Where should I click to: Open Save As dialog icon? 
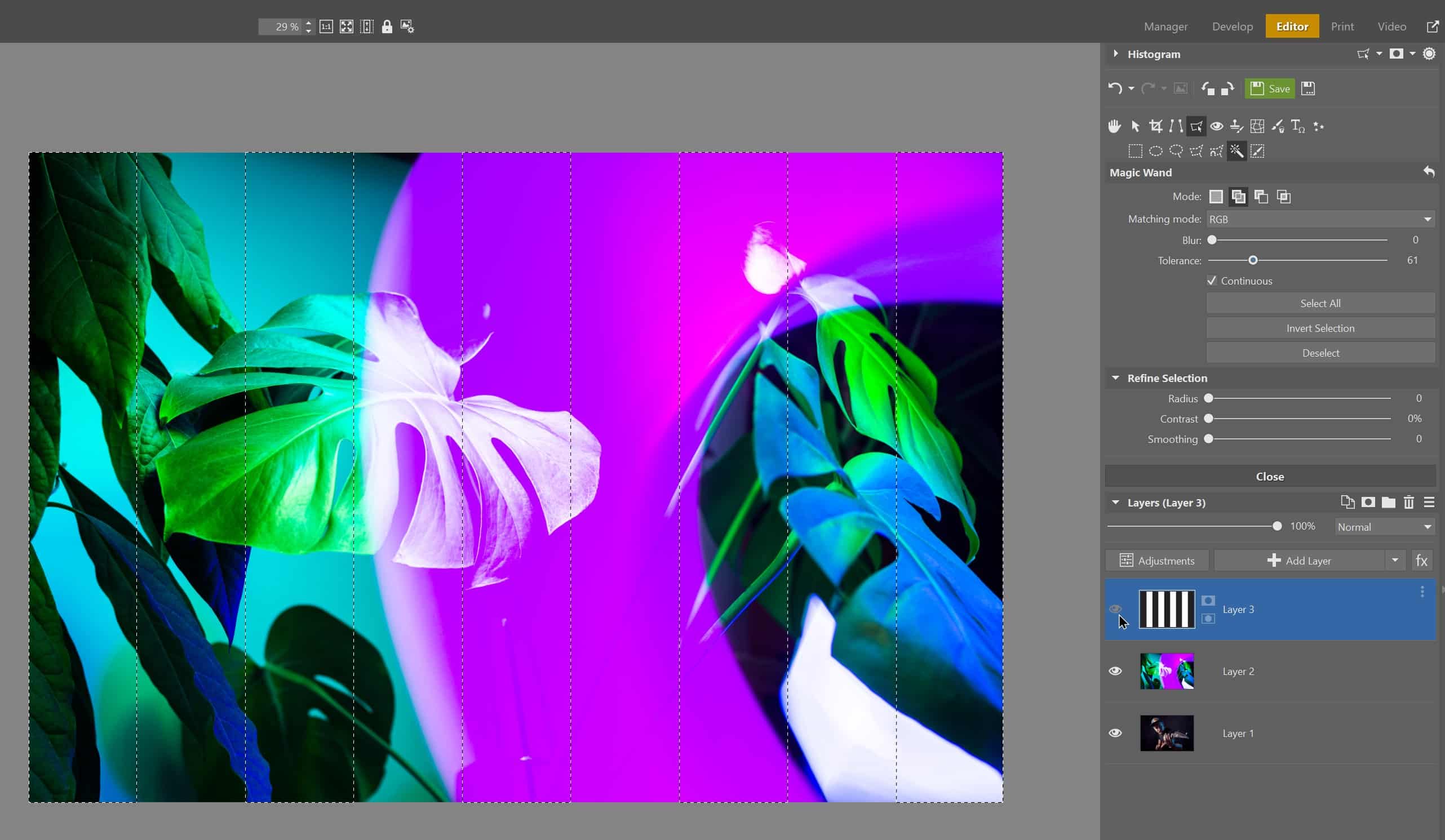[x=1308, y=88]
